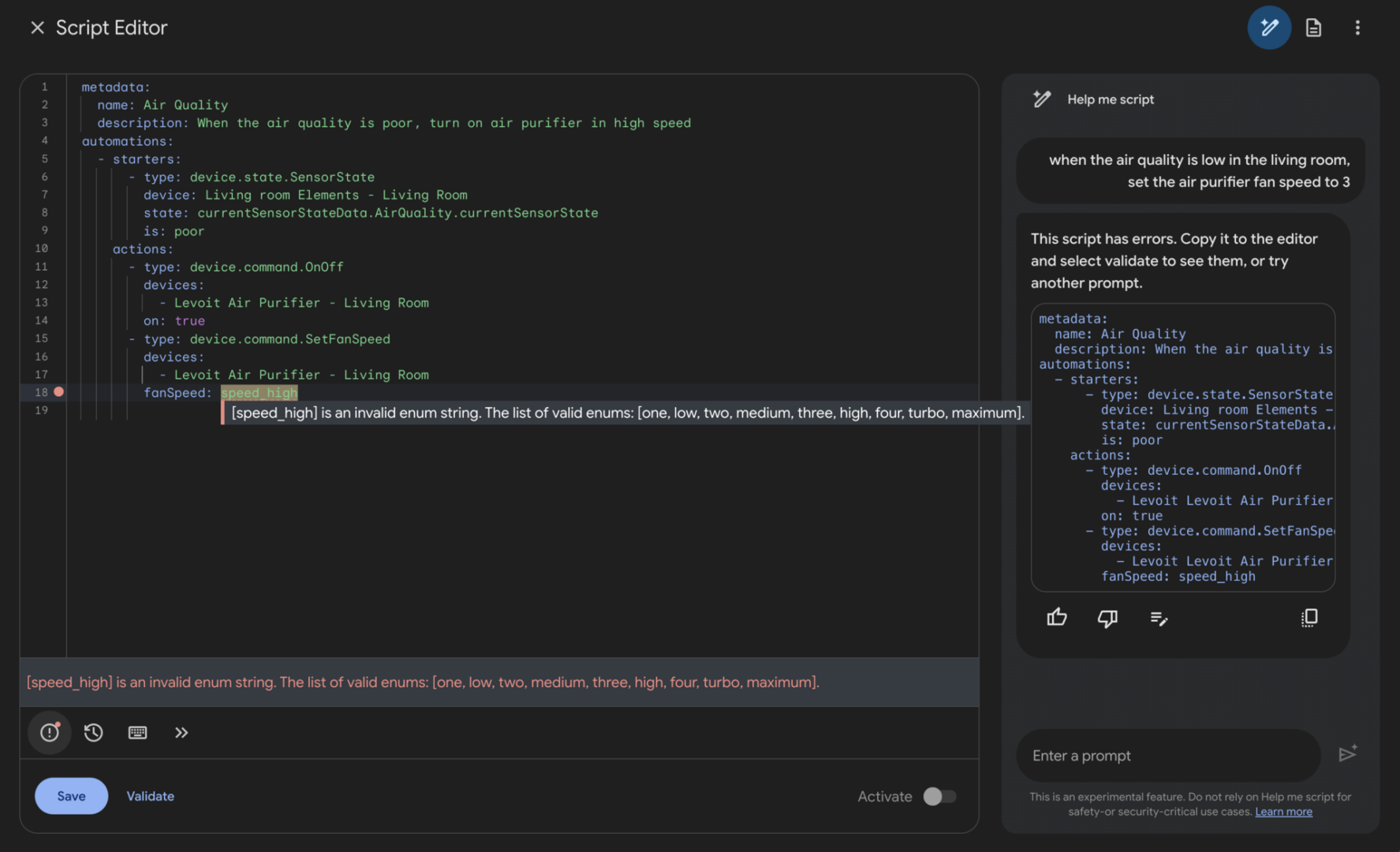Image resolution: width=1400 pixels, height=852 pixels.
Task: Send the prompt with the send arrow icon
Action: (1348, 755)
